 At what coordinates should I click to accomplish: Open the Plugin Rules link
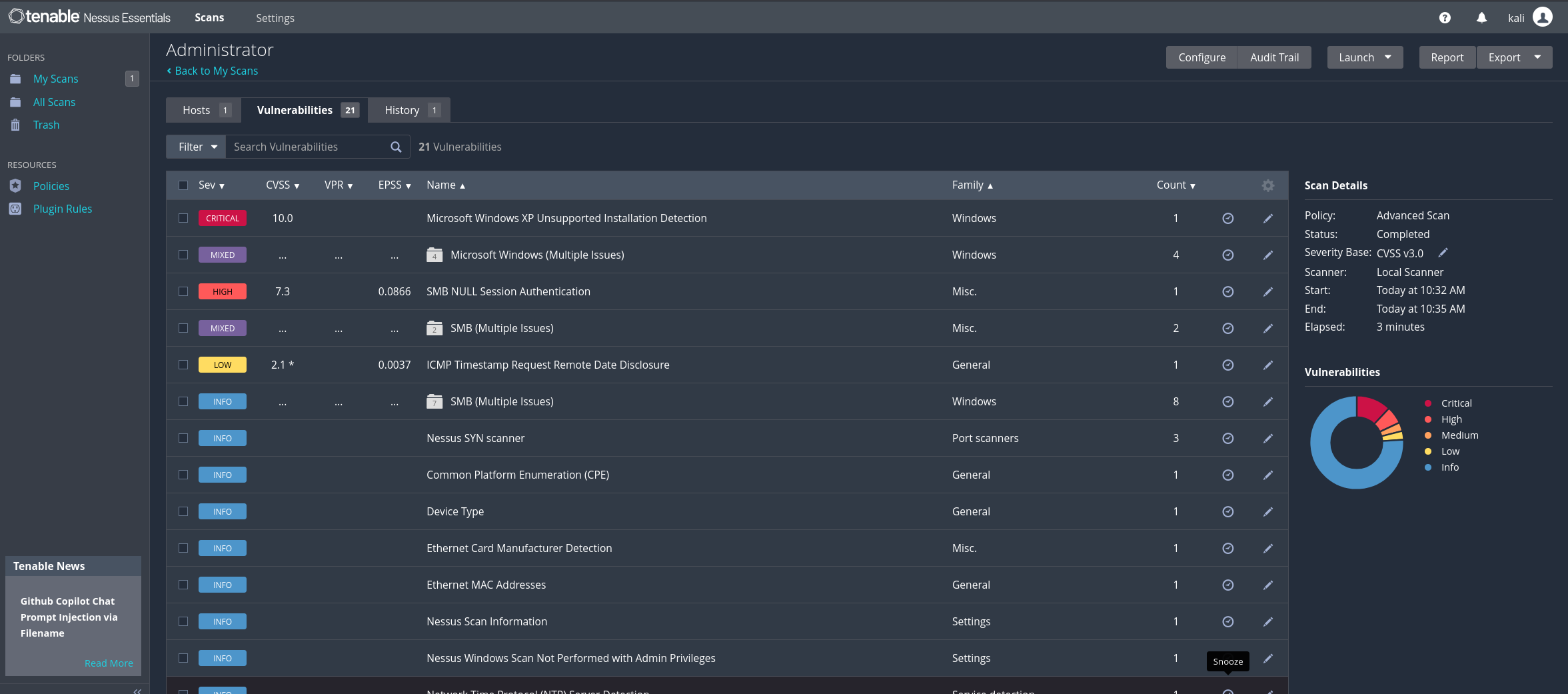tap(63, 209)
